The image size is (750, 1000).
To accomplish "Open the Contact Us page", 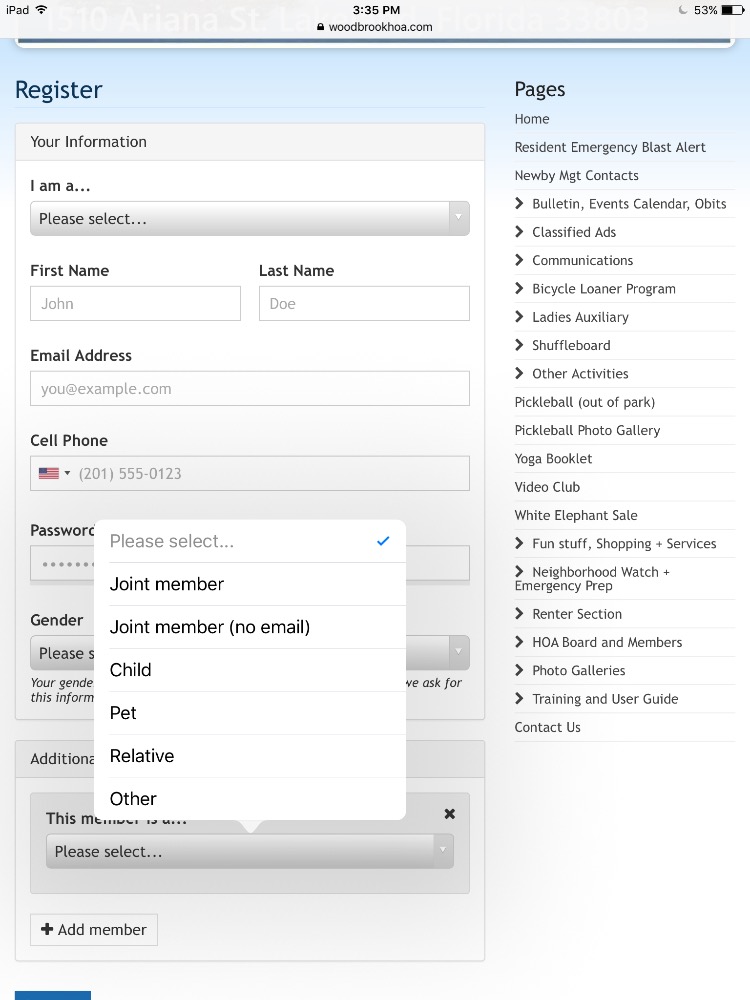I will point(547,727).
